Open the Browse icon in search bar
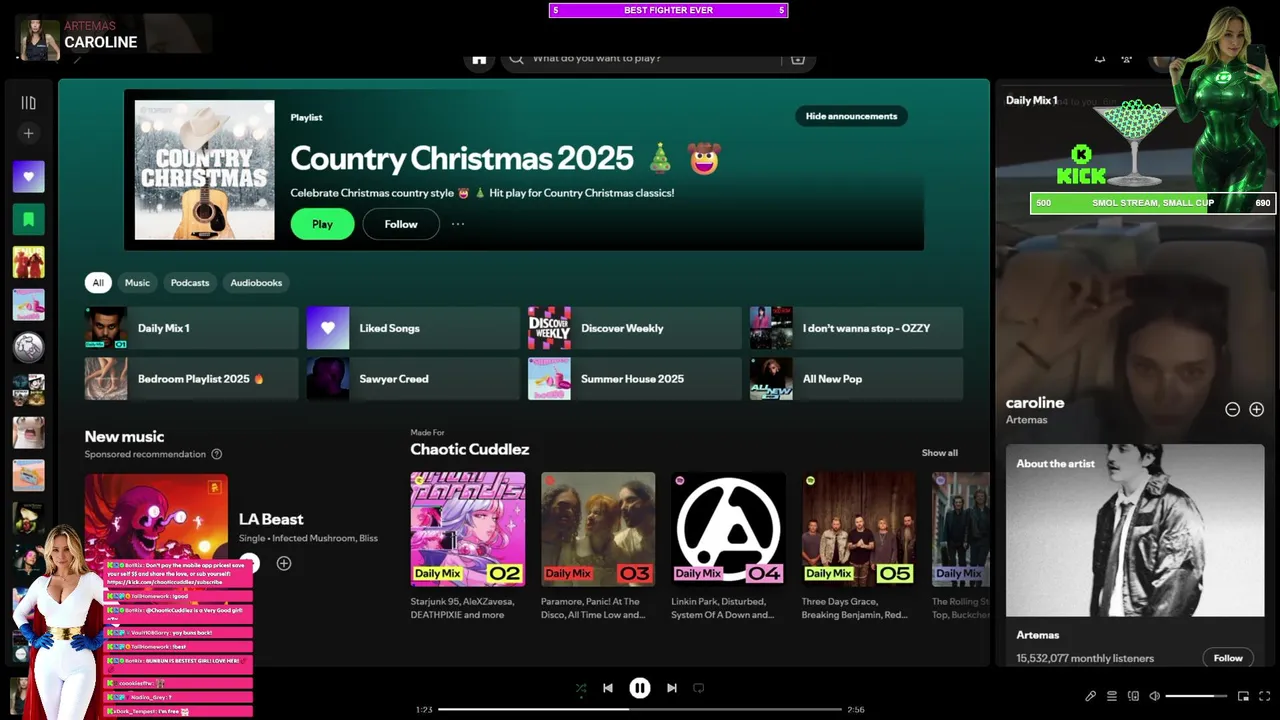1280x720 pixels. (798, 58)
